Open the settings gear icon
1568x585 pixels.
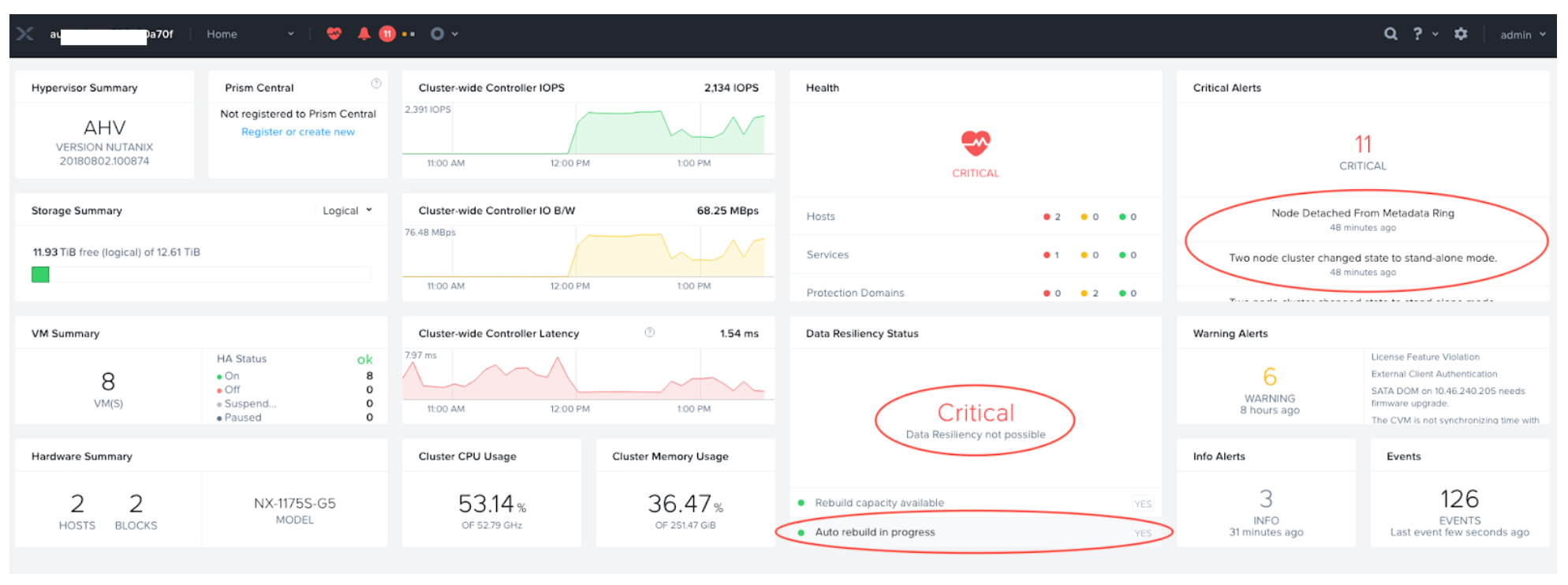(x=1461, y=34)
